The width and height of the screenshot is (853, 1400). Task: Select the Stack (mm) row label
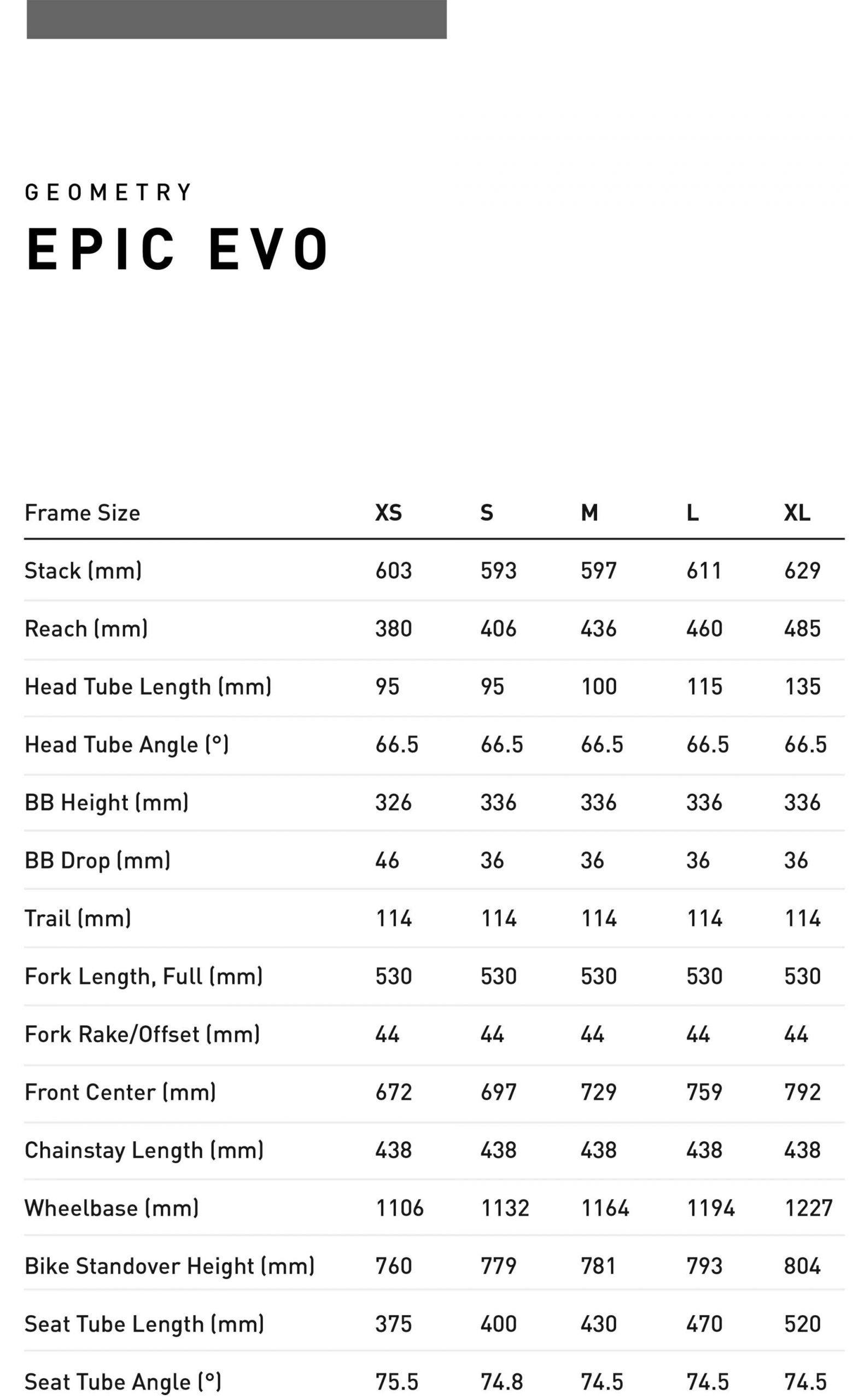point(83,571)
